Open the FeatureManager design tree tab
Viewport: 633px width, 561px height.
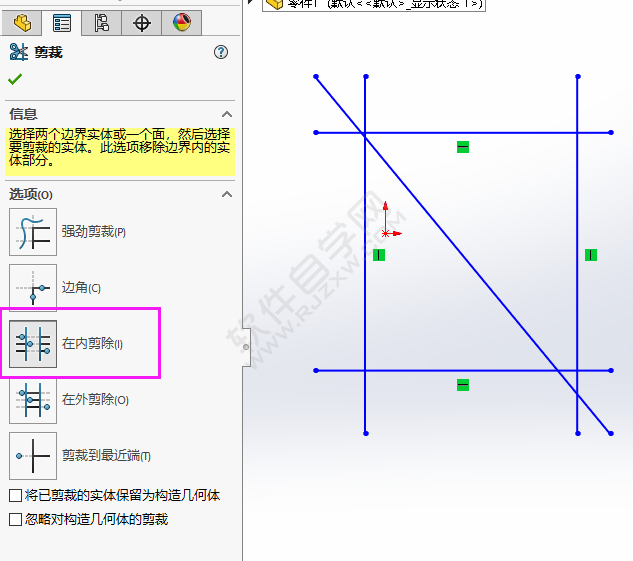point(22,23)
